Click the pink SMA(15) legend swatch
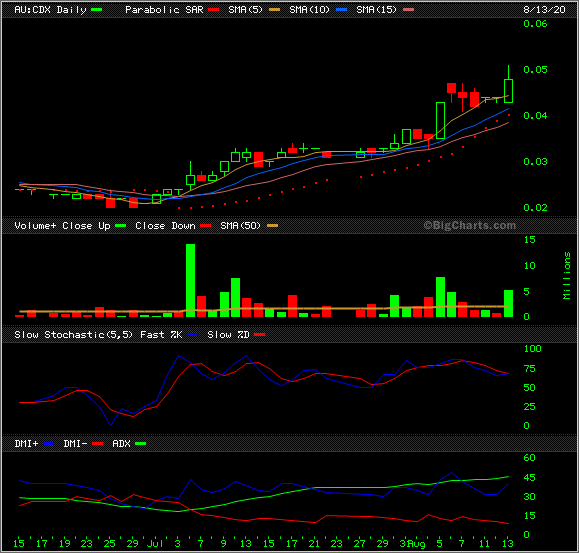The image size is (579, 553). coord(408,10)
